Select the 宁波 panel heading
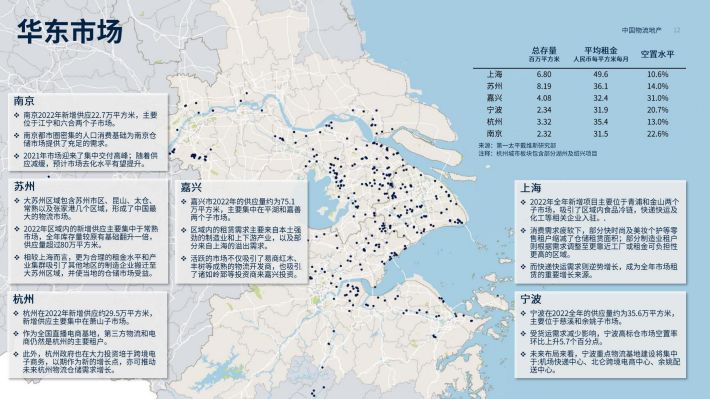Image resolution: width=710 pixels, height=399 pixels. coord(531,299)
